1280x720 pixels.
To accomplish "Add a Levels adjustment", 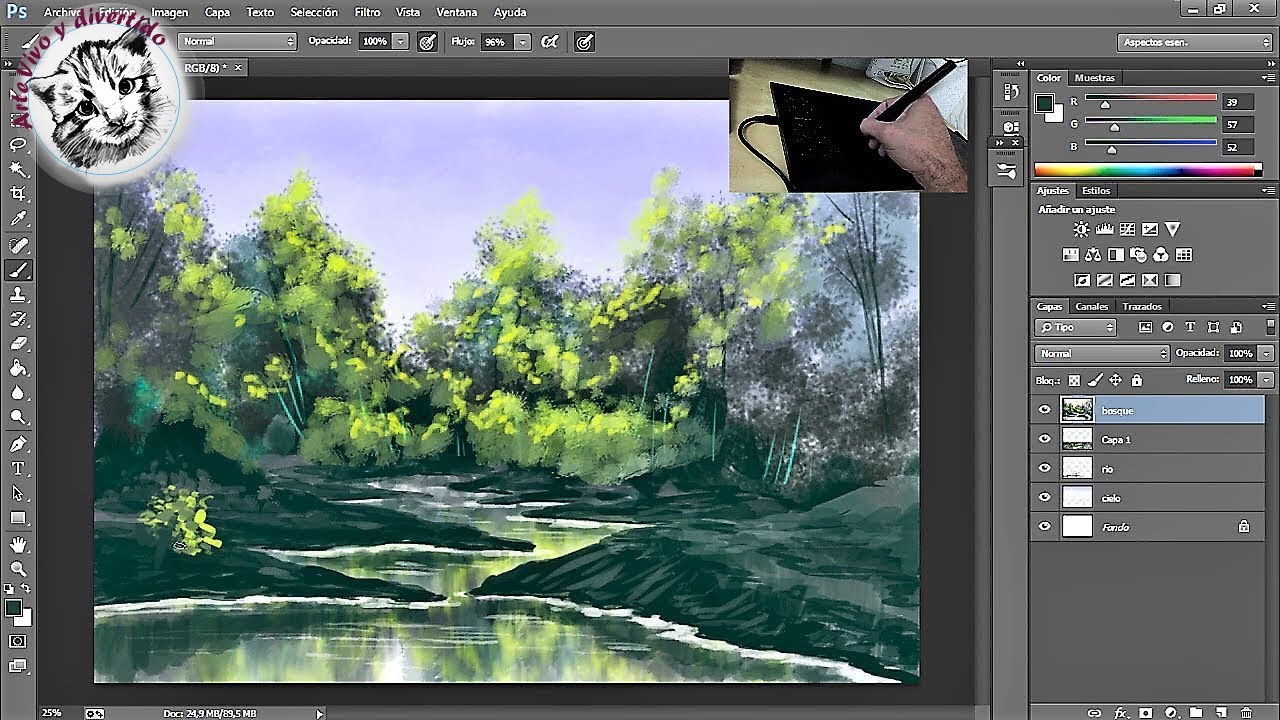I will click(x=1105, y=229).
